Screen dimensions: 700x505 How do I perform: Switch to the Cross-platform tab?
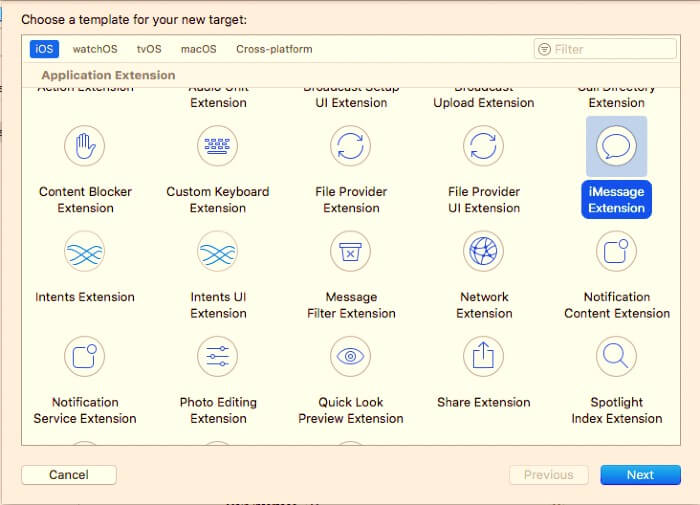click(274, 49)
